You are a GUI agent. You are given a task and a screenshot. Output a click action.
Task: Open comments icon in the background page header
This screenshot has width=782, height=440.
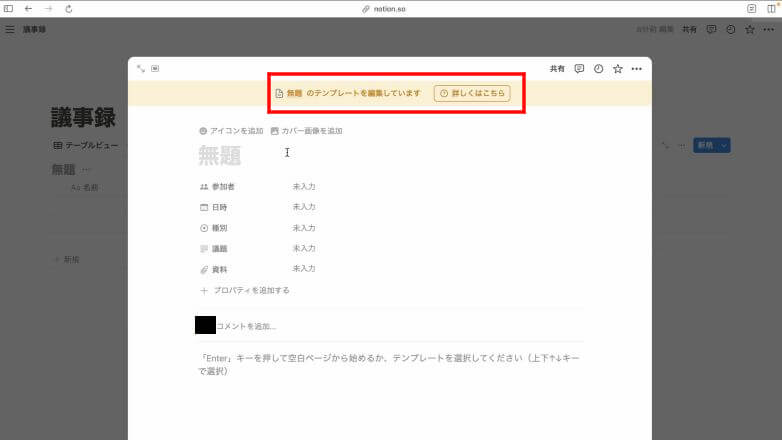tap(711, 29)
